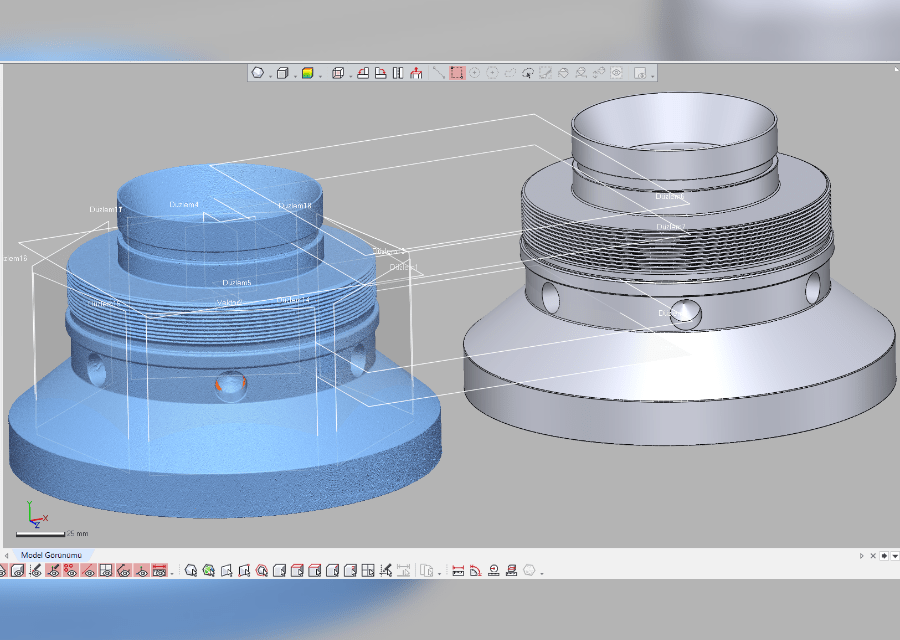This screenshot has width=900, height=640.
Task: Select the flood selection tool
Action: point(563,73)
